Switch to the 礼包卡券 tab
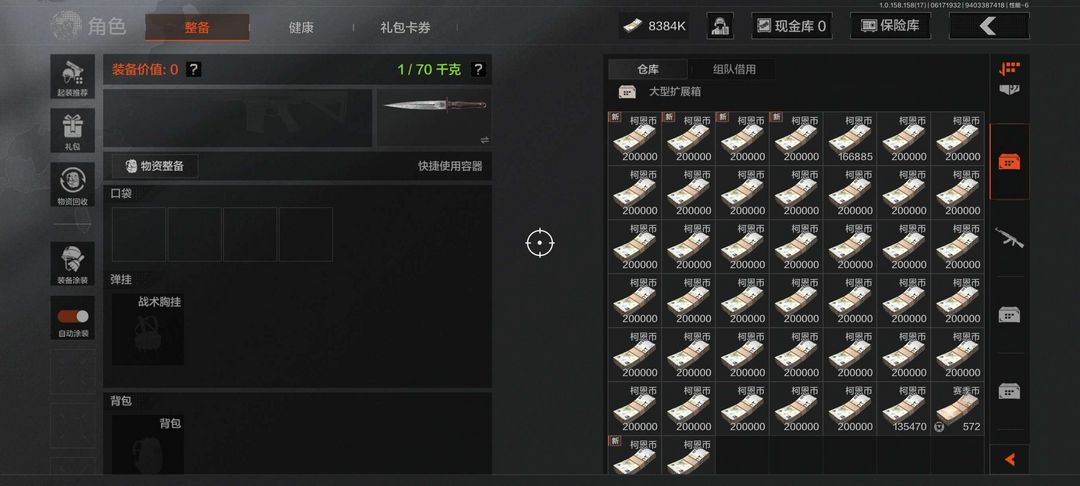Image resolution: width=1080 pixels, height=486 pixels. point(405,28)
